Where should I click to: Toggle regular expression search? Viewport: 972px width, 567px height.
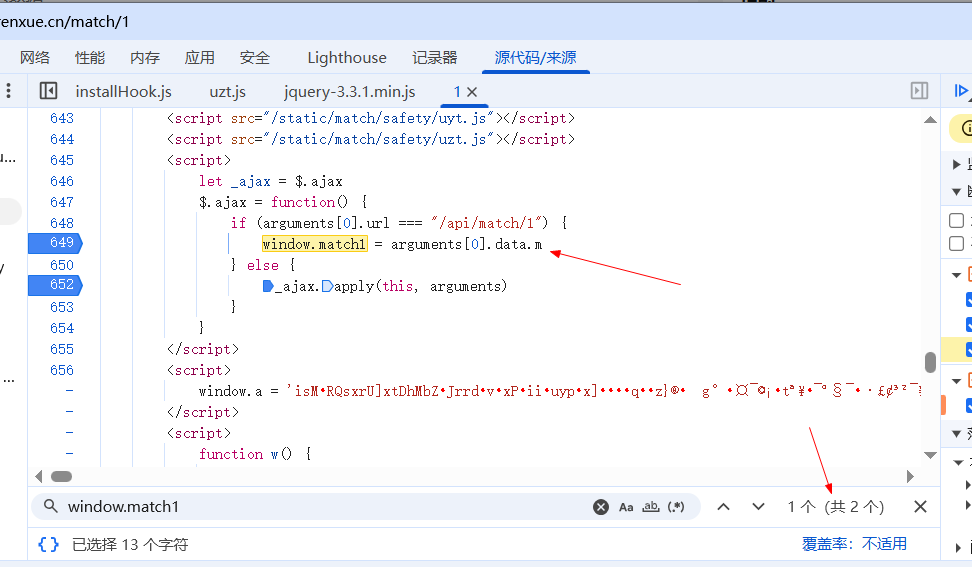[676, 507]
